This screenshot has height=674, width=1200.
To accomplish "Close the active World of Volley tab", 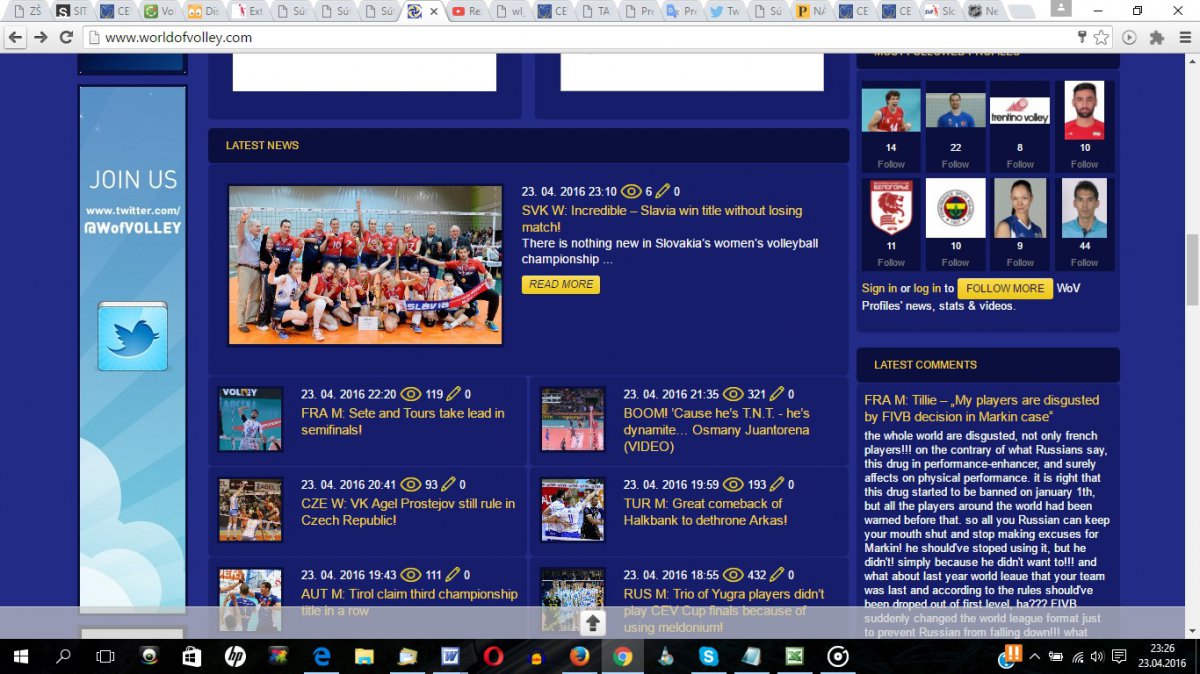I will (x=433, y=11).
